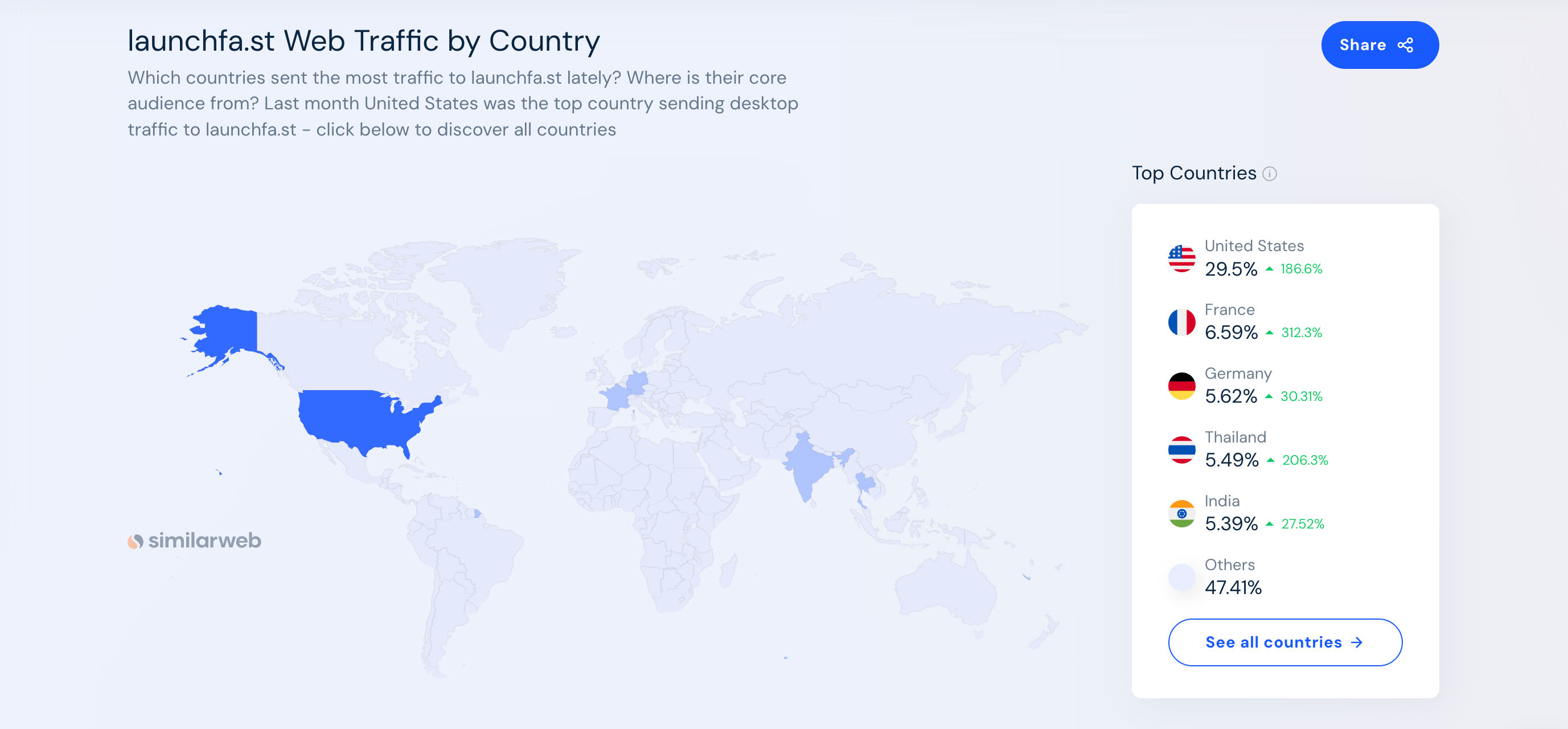This screenshot has height=729, width=1568.
Task: Click the France flag icon
Action: pos(1181,322)
